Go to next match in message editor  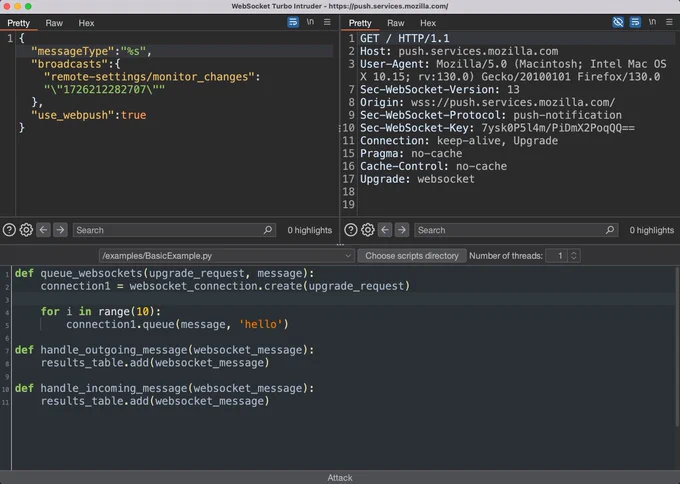coord(60,230)
